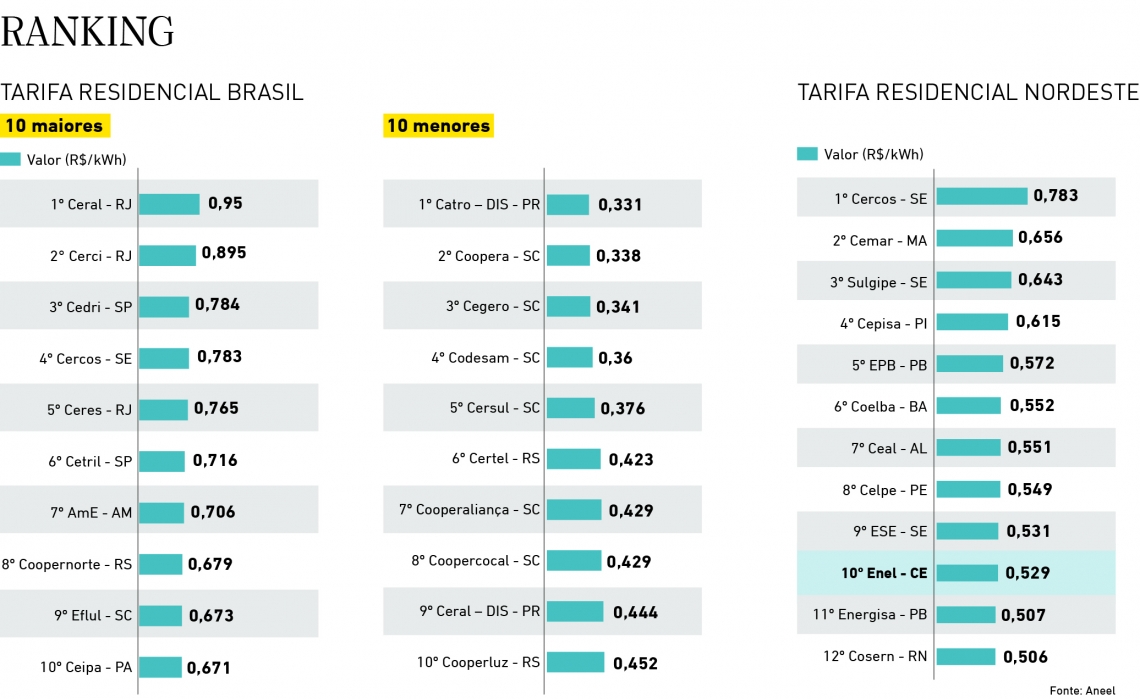Viewport: 1140px width, 699px height.
Task: Click the 7° AmE - AM bar
Action: (x=161, y=512)
